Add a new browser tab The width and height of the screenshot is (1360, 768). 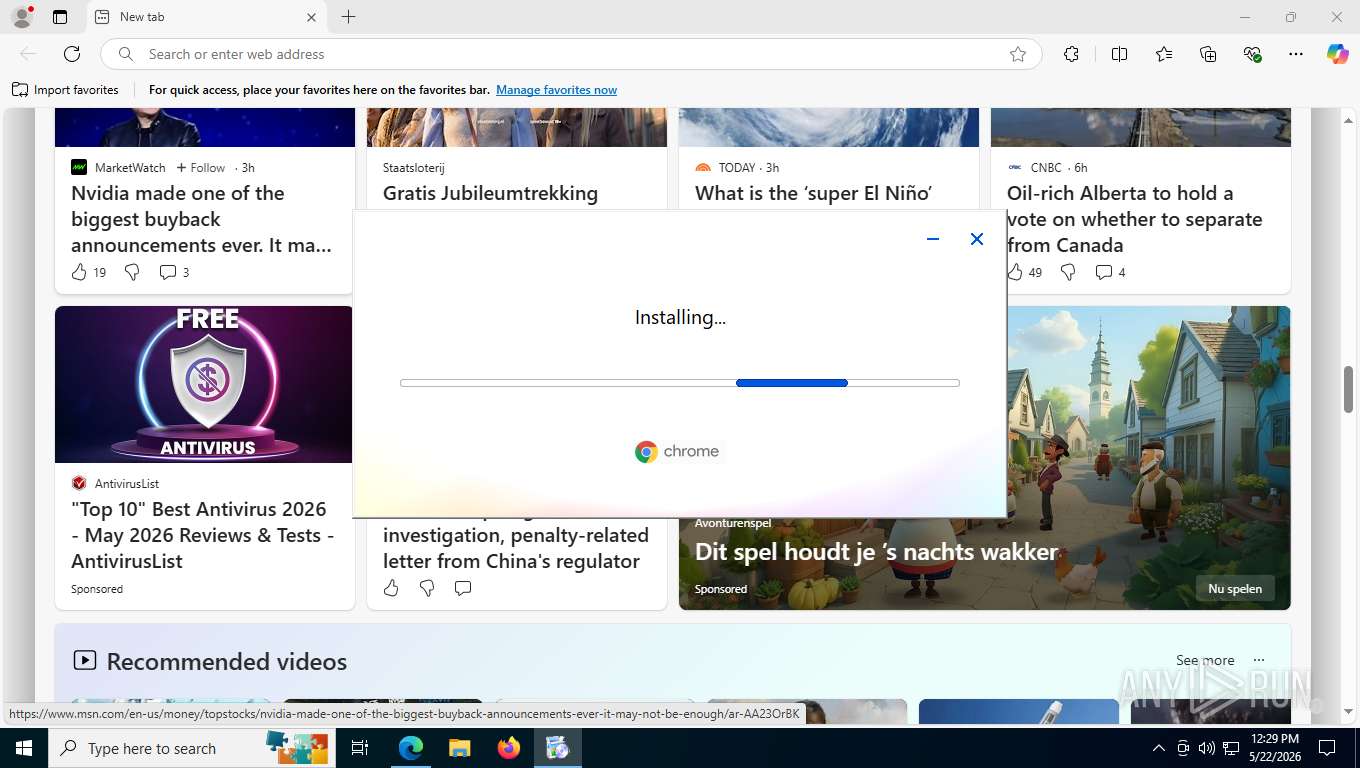[348, 17]
